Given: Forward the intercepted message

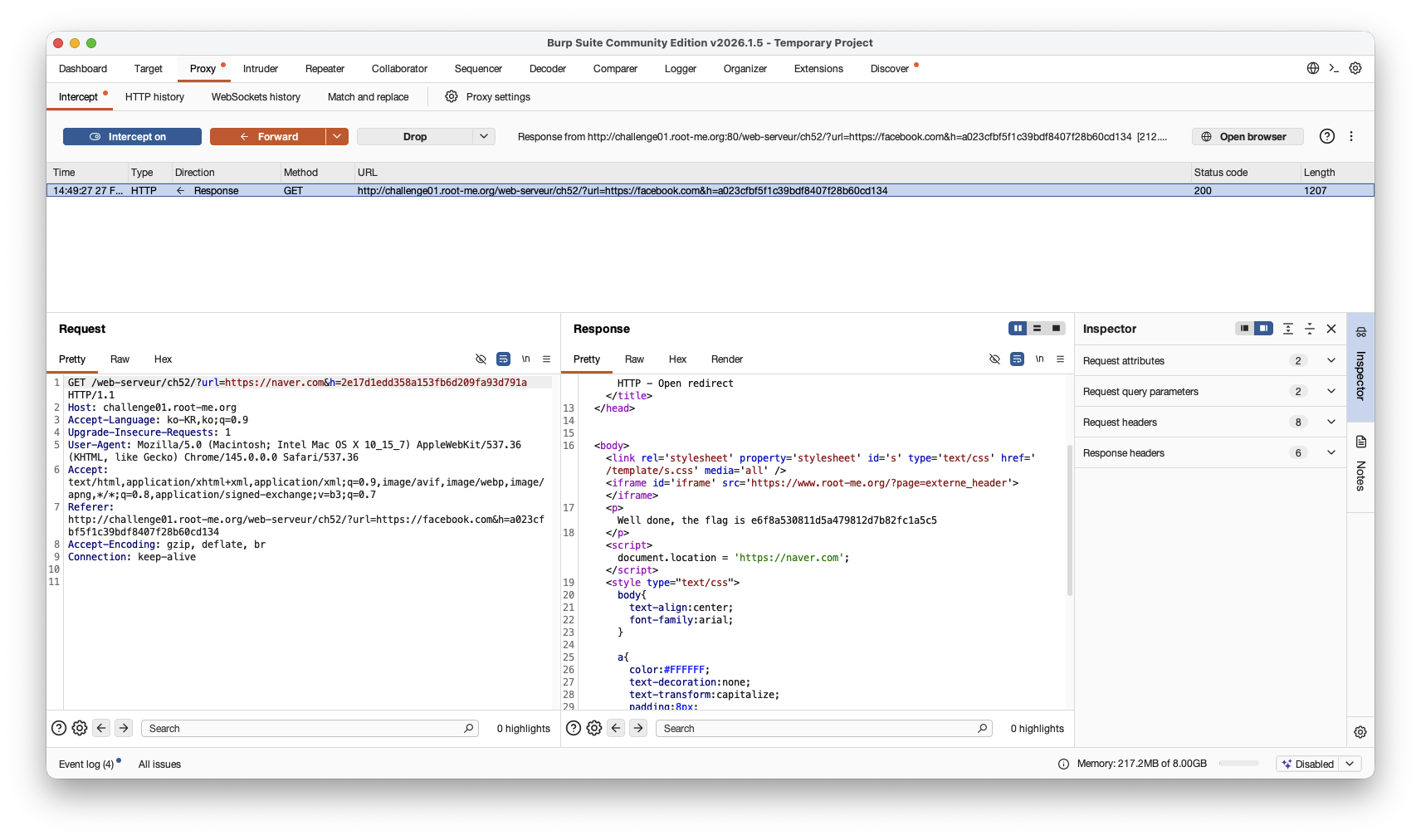Looking at the screenshot, I should click(x=268, y=136).
